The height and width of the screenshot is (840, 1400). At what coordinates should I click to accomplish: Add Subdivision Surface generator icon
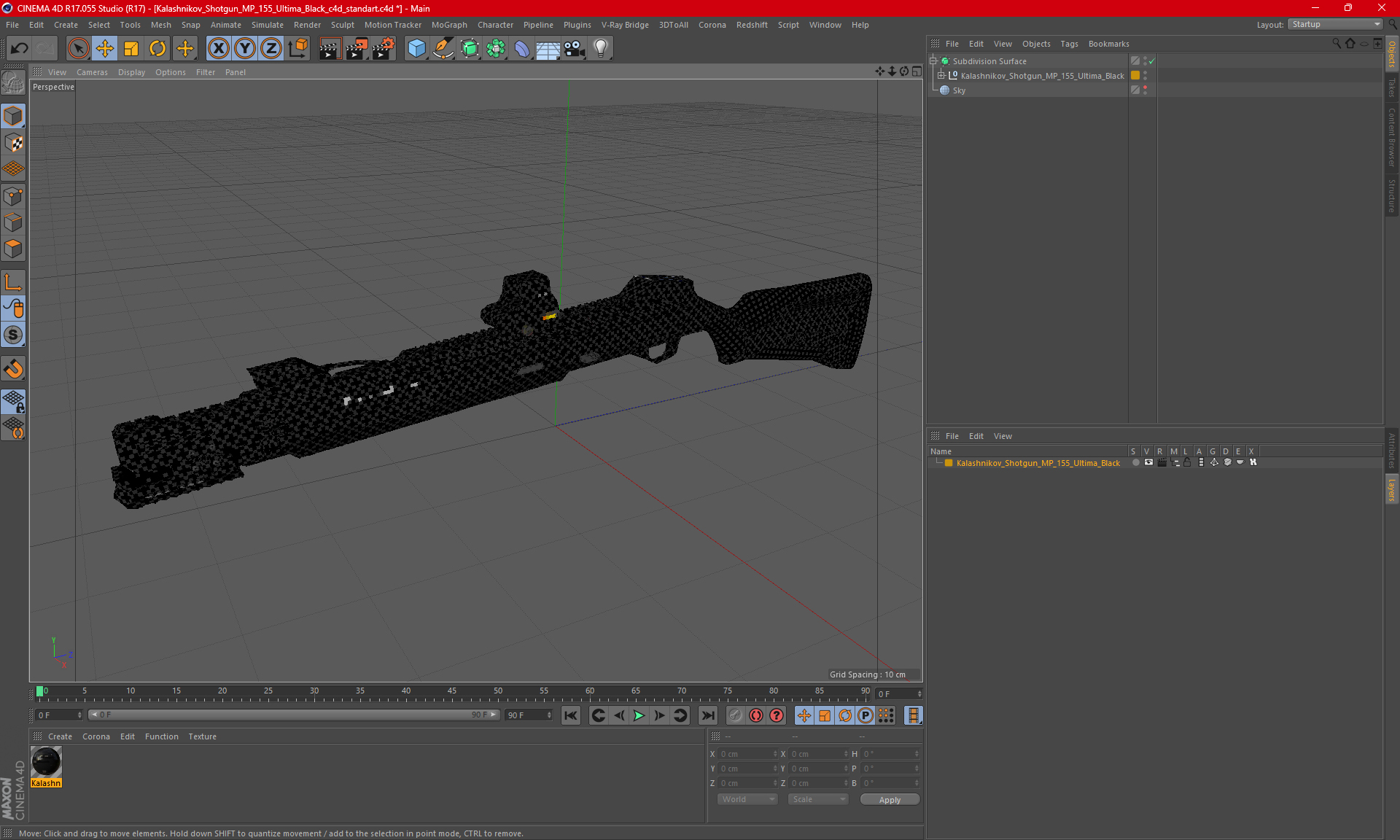[470, 49]
